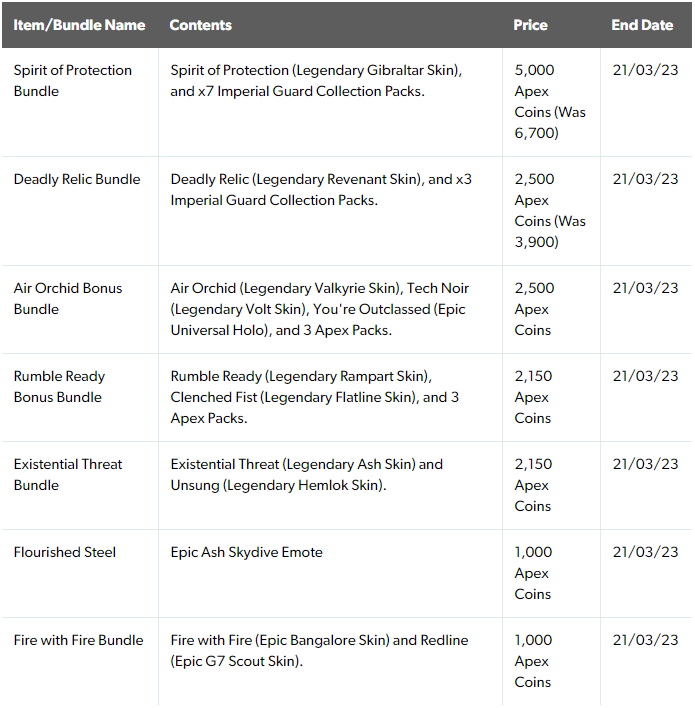This screenshot has height=708, width=695.
Task: Click the Contents column header
Action: click(201, 25)
